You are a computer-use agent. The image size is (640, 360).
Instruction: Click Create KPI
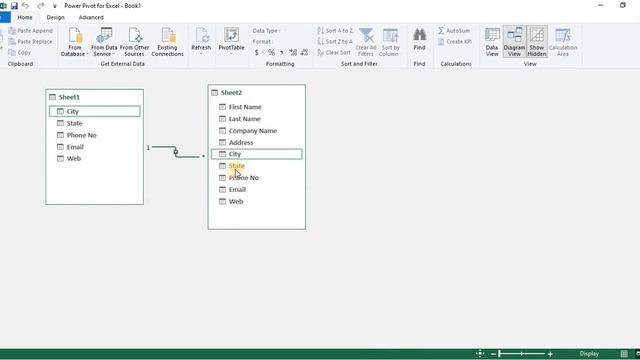pyautogui.click(x=455, y=41)
